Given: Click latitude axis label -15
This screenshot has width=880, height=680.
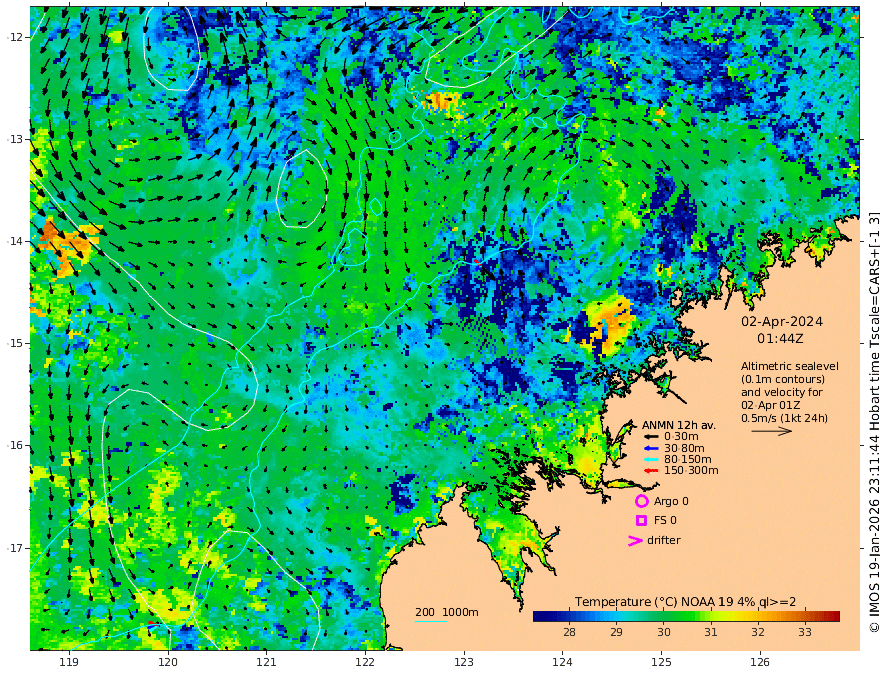Looking at the screenshot, I should point(15,343).
